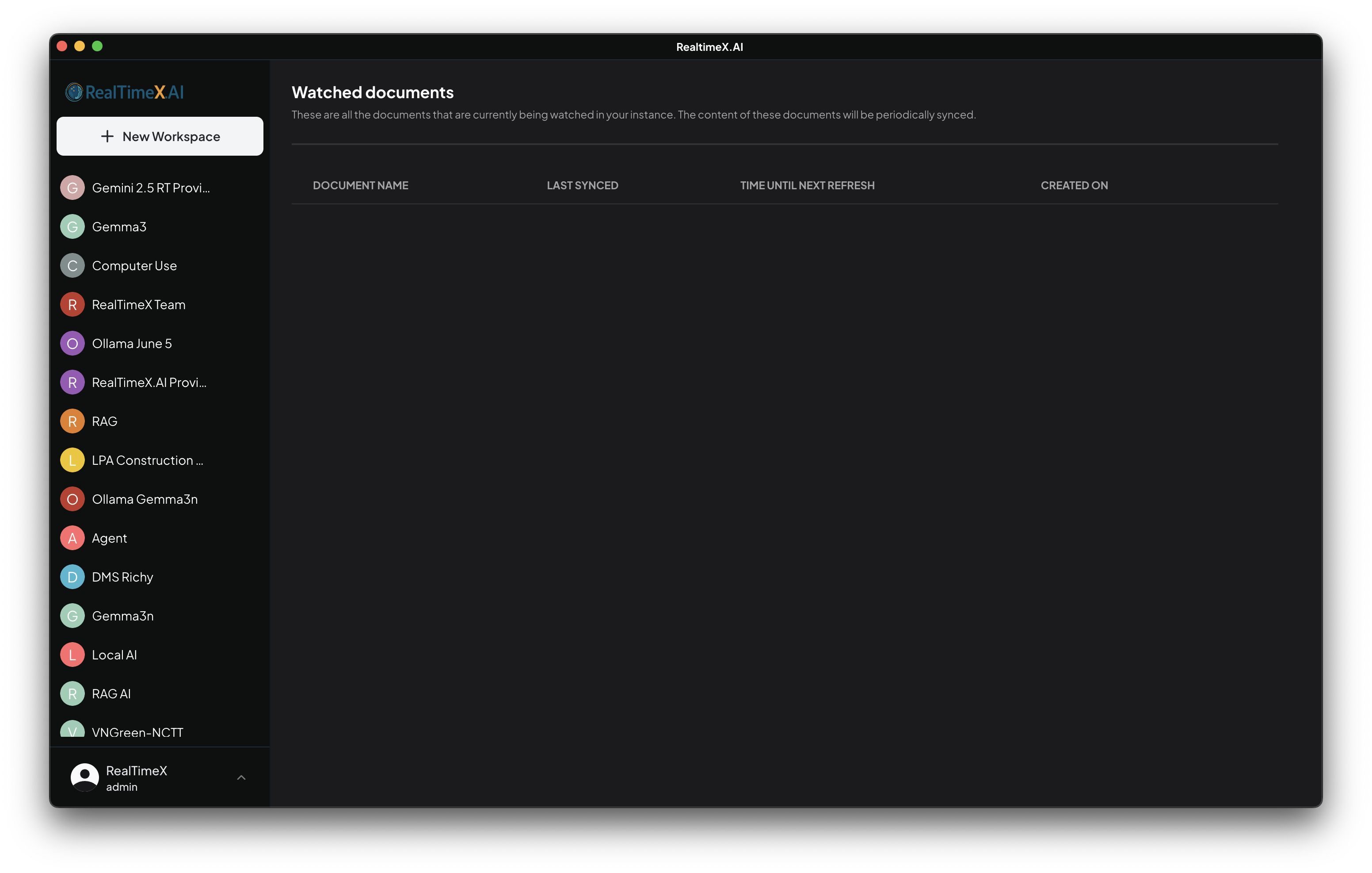Click the gray Computer Use avatar
The width and height of the screenshot is (1372, 873).
(x=72, y=266)
